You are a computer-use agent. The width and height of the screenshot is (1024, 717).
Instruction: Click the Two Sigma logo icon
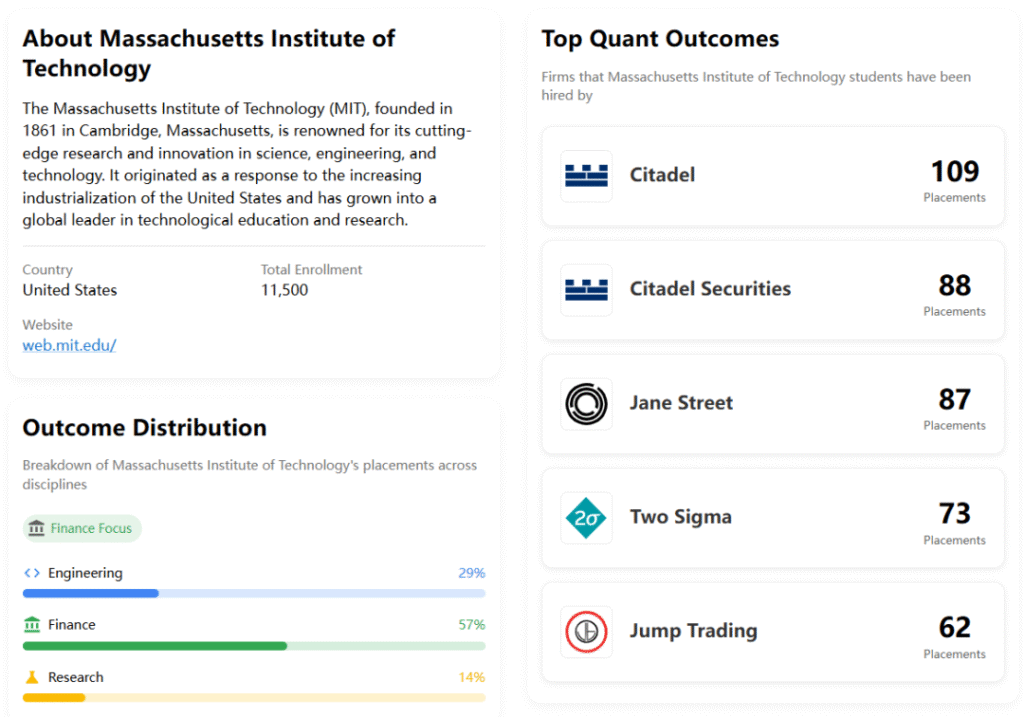point(586,518)
